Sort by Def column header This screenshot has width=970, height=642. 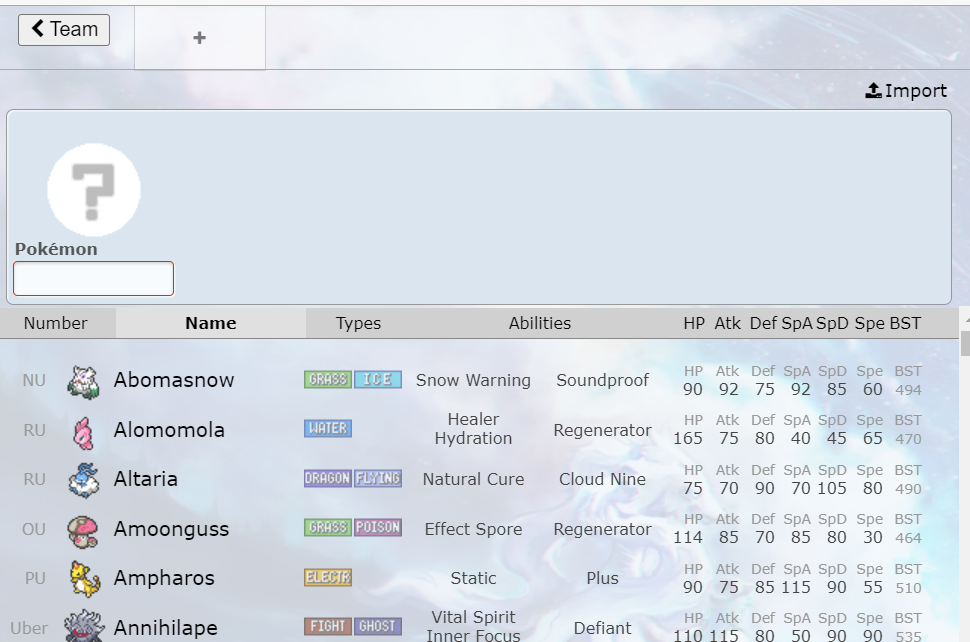point(763,323)
